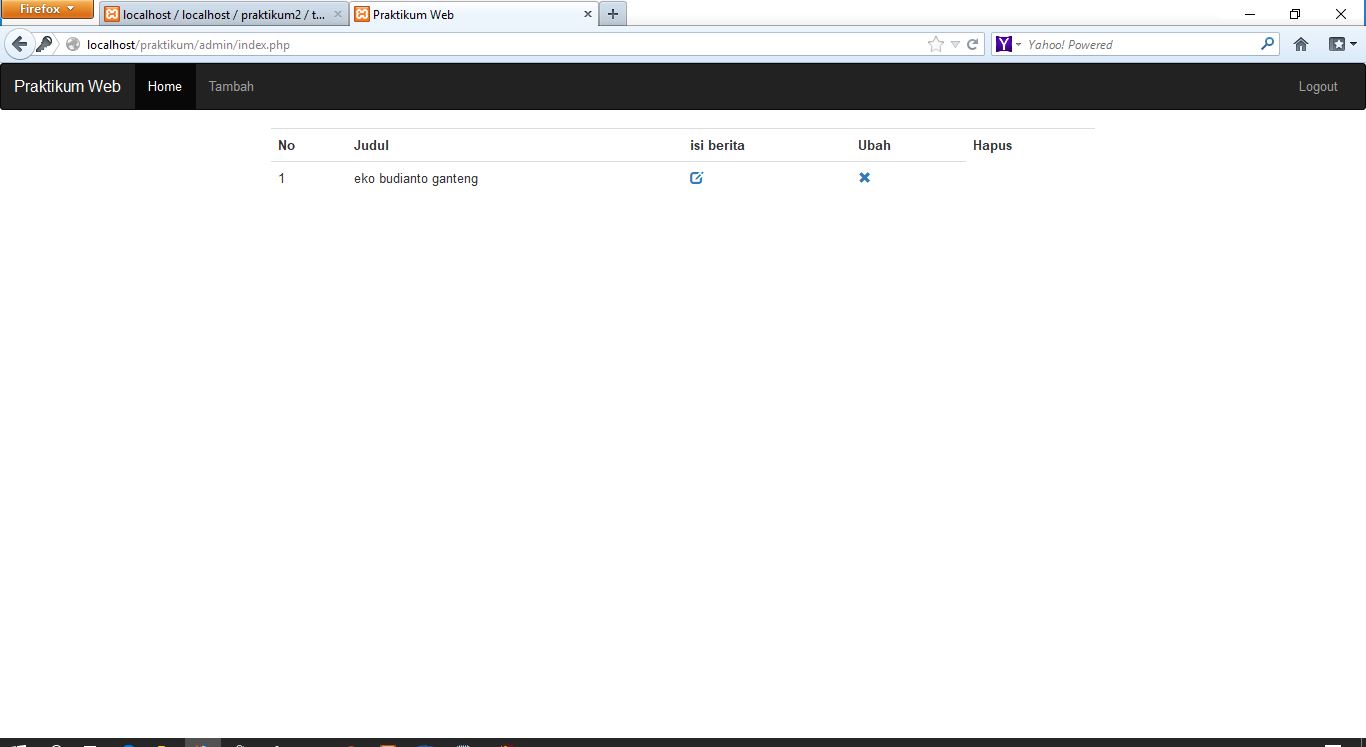Select Tambah in the navigation bar
The width and height of the screenshot is (1366, 747).
231,86
